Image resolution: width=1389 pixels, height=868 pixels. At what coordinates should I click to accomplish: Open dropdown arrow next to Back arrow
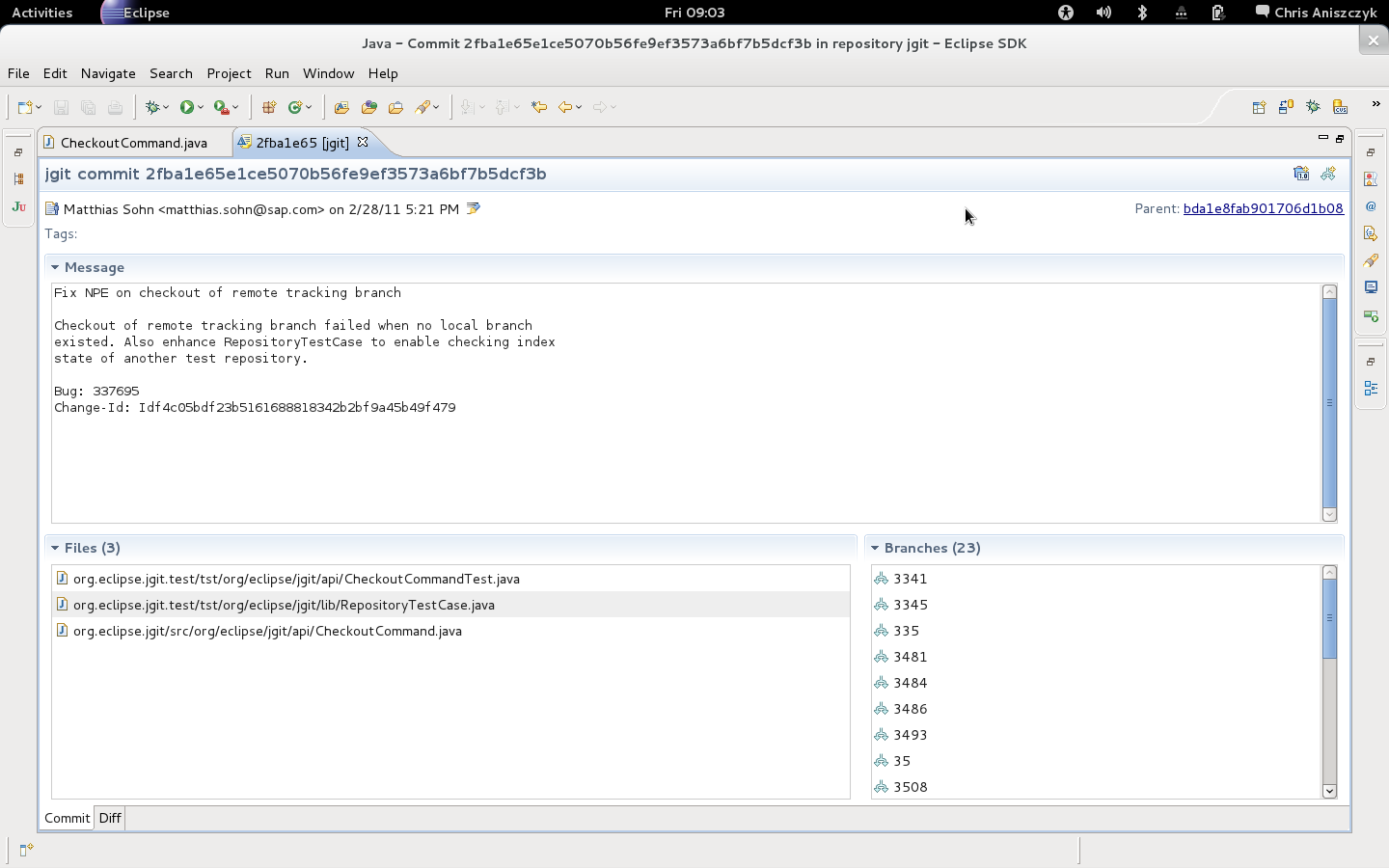[x=579, y=108]
